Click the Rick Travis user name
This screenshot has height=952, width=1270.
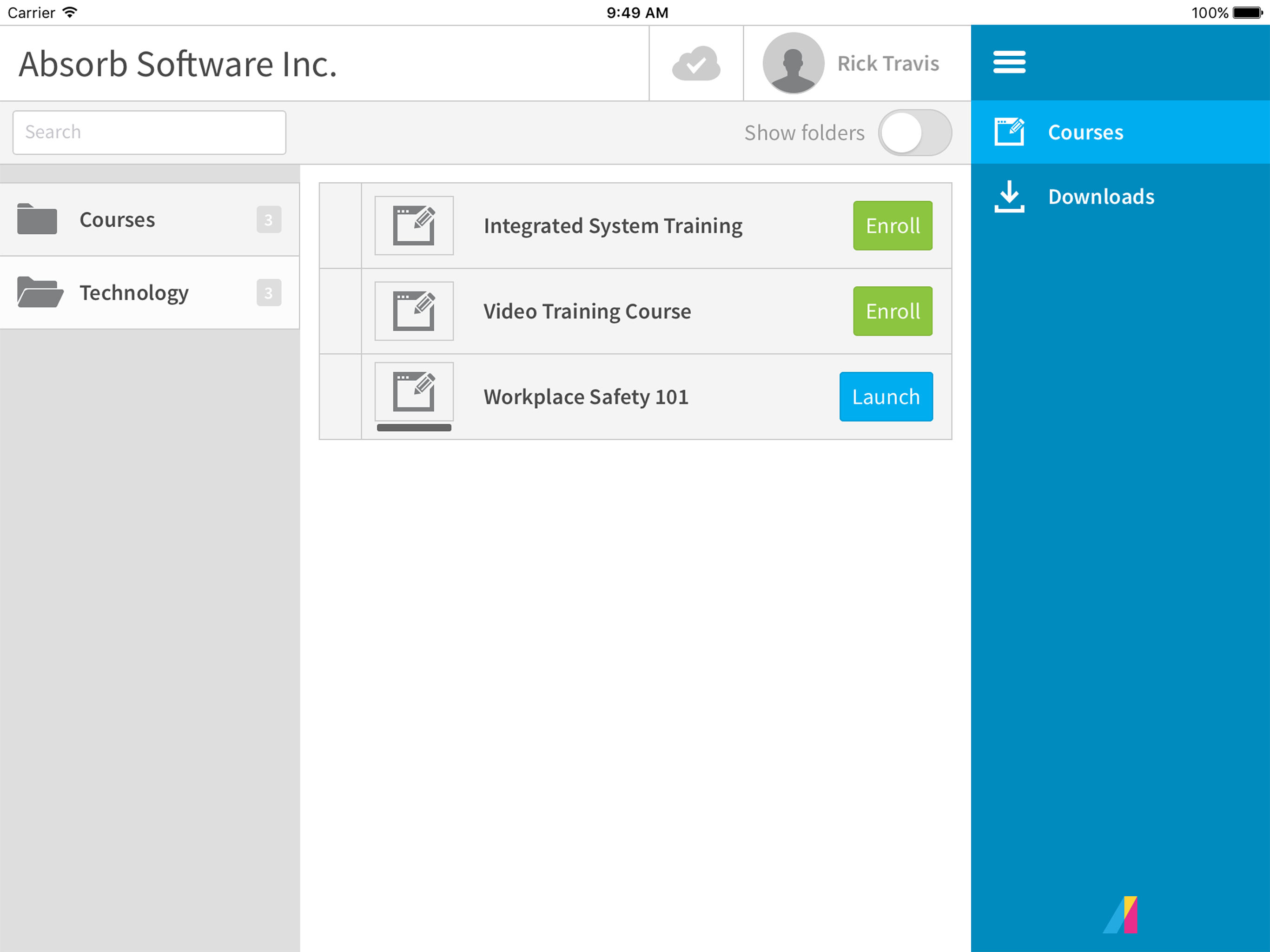pyautogui.click(x=888, y=63)
